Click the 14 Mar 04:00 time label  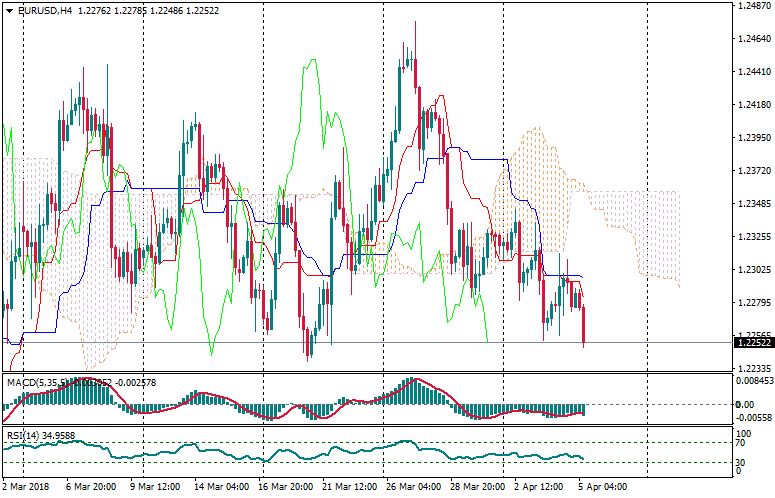pos(220,487)
